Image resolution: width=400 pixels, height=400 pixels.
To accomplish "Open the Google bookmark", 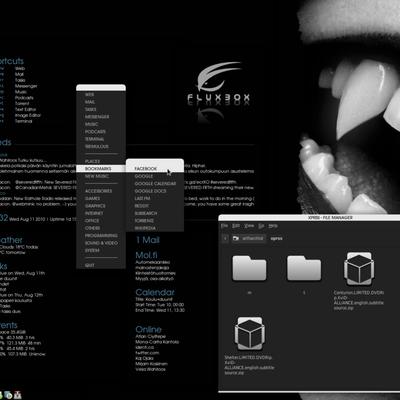I will (x=155, y=176).
